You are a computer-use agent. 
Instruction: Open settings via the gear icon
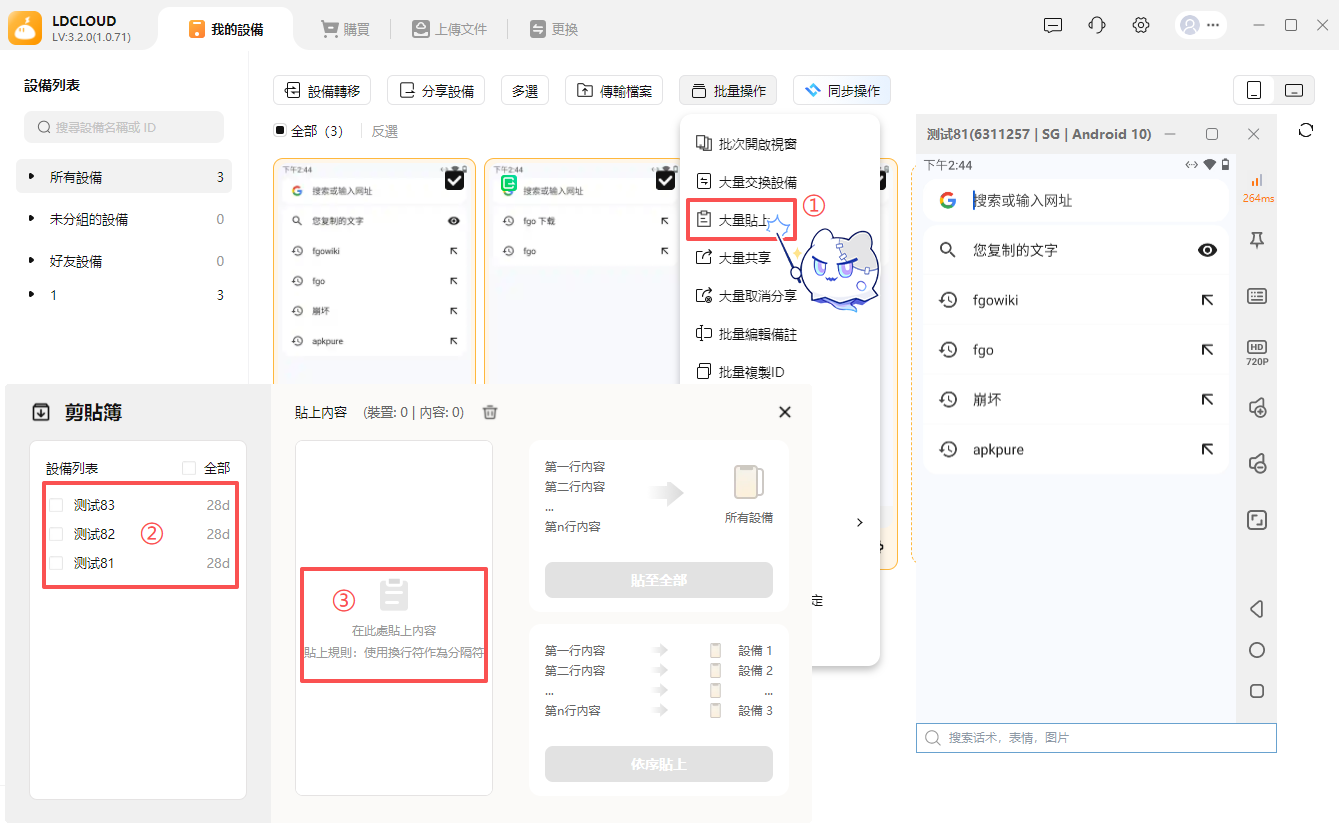click(x=1141, y=26)
